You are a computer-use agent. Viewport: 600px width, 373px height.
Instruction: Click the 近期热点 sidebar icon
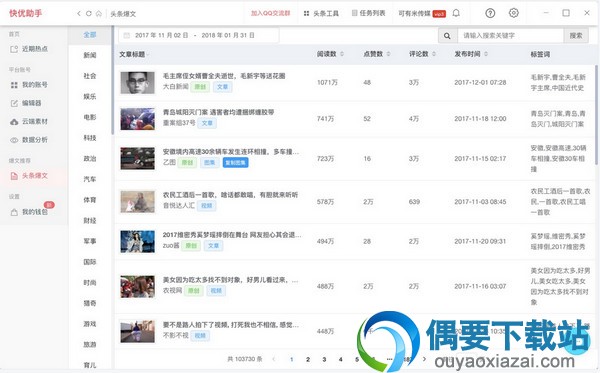coord(14,49)
